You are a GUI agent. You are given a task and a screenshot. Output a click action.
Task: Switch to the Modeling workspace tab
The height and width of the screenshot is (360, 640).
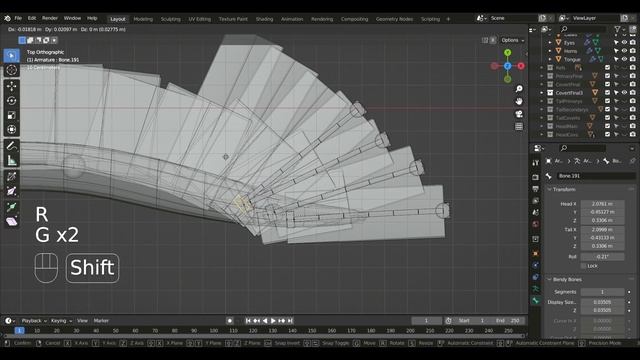[143, 19]
